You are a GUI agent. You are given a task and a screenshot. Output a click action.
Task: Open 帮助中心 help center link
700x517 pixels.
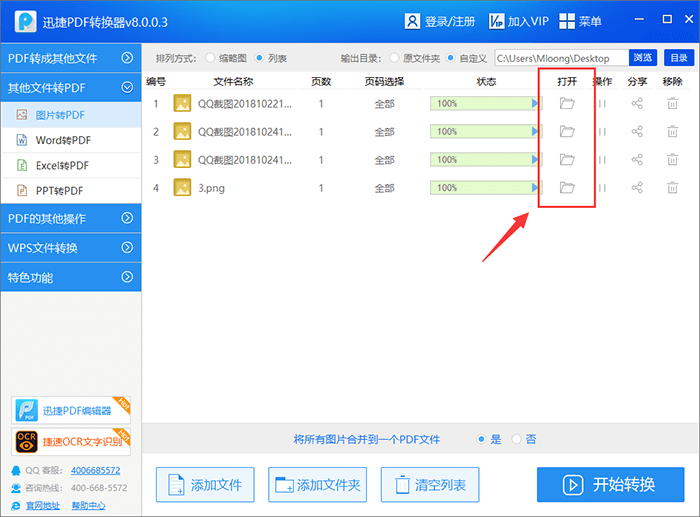(x=88, y=505)
